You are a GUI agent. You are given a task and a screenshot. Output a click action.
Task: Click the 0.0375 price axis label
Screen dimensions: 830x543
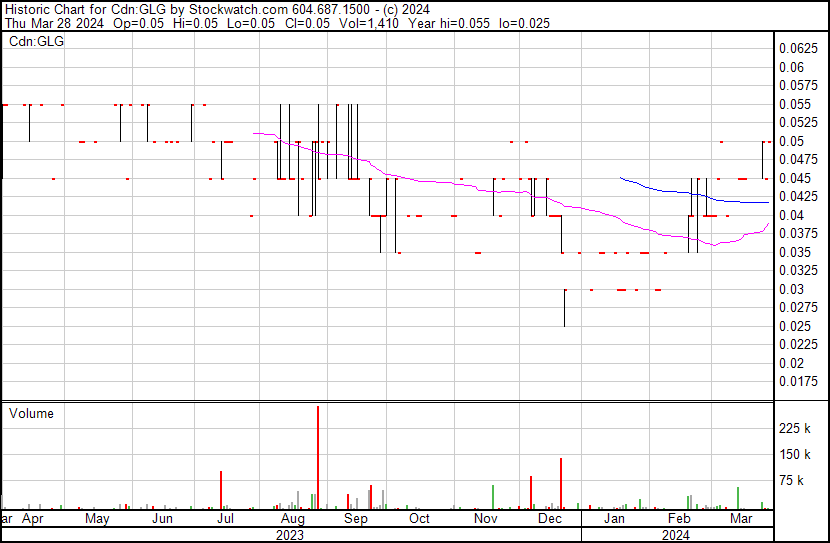[798, 233]
